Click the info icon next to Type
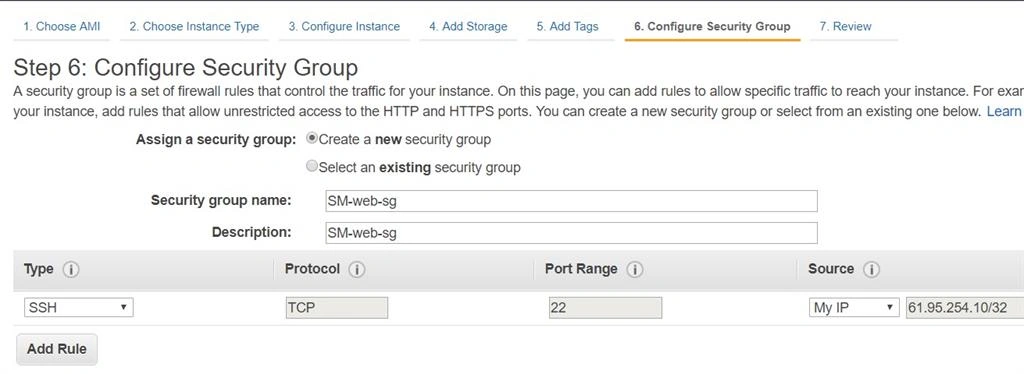The image size is (1024, 374). (71, 269)
